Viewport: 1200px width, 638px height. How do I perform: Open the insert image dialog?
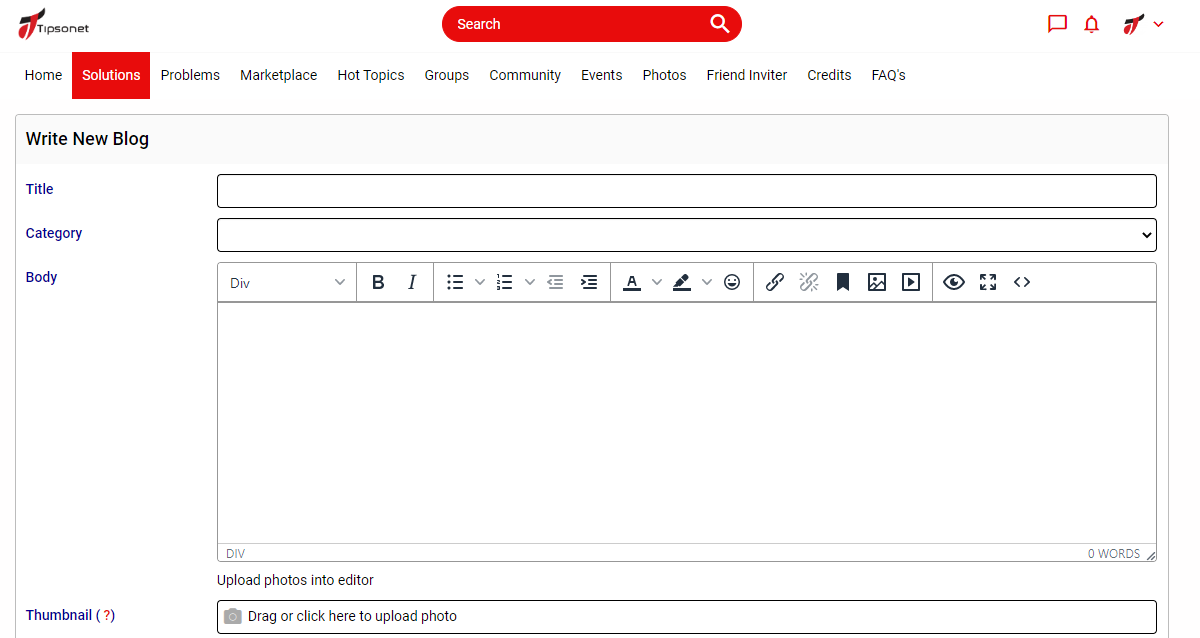click(x=877, y=282)
